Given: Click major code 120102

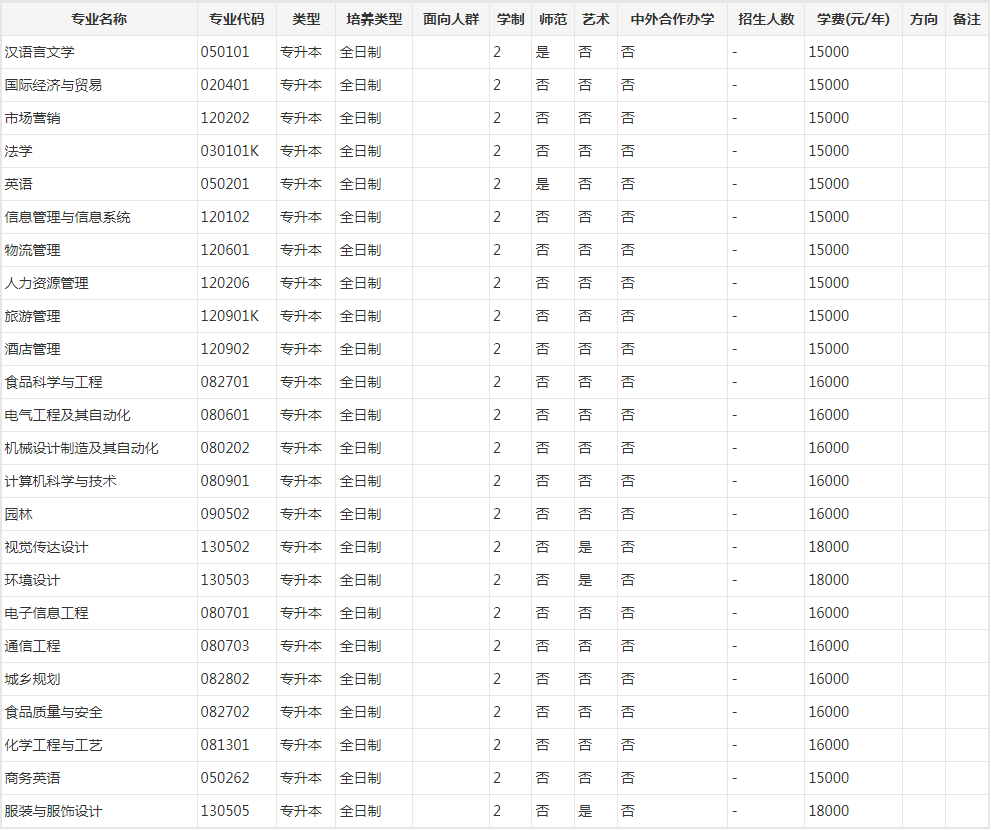Looking at the screenshot, I should pos(225,217).
